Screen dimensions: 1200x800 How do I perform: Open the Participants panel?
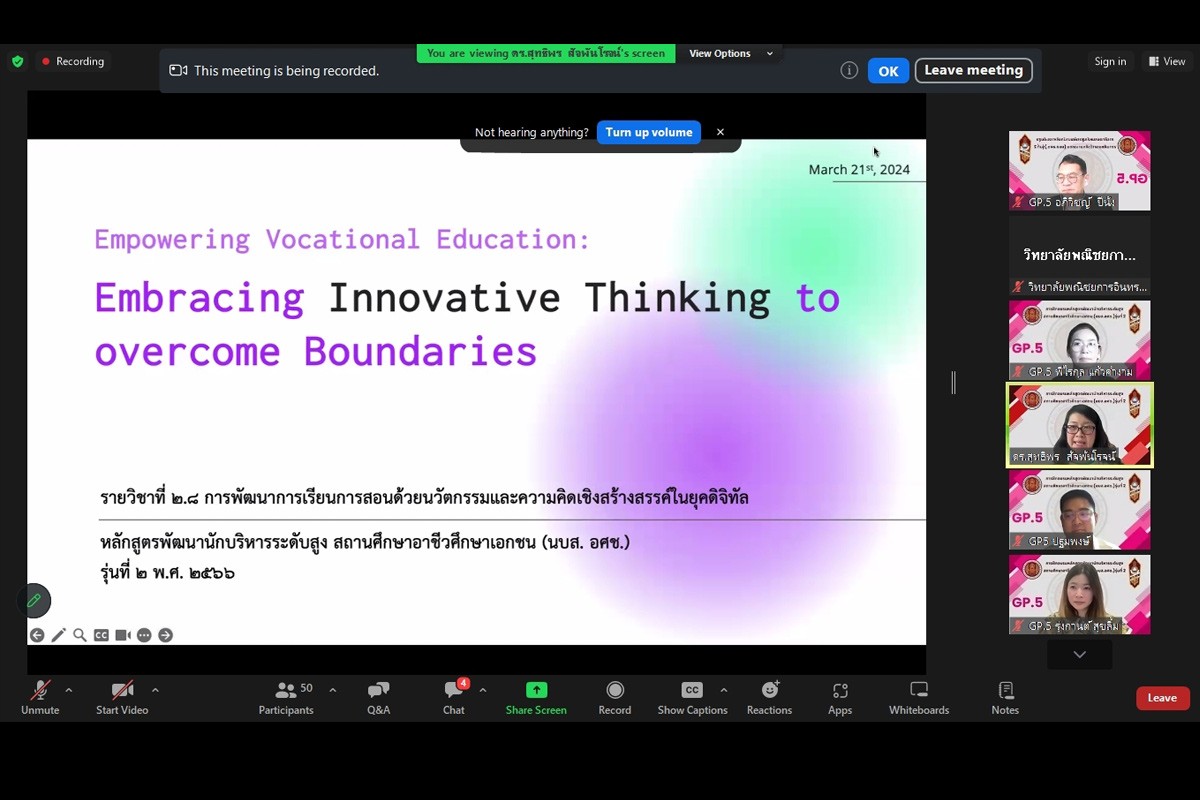(286, 697)
